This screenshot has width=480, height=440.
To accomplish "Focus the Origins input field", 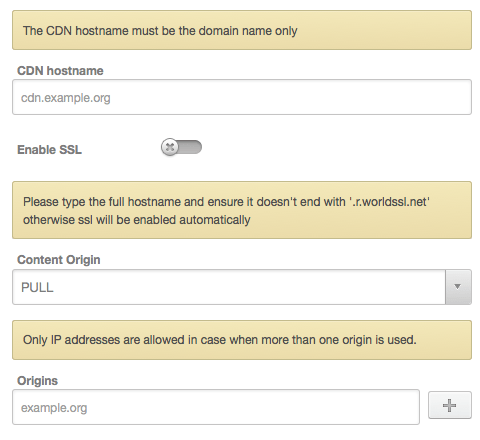I will point(216,407).
